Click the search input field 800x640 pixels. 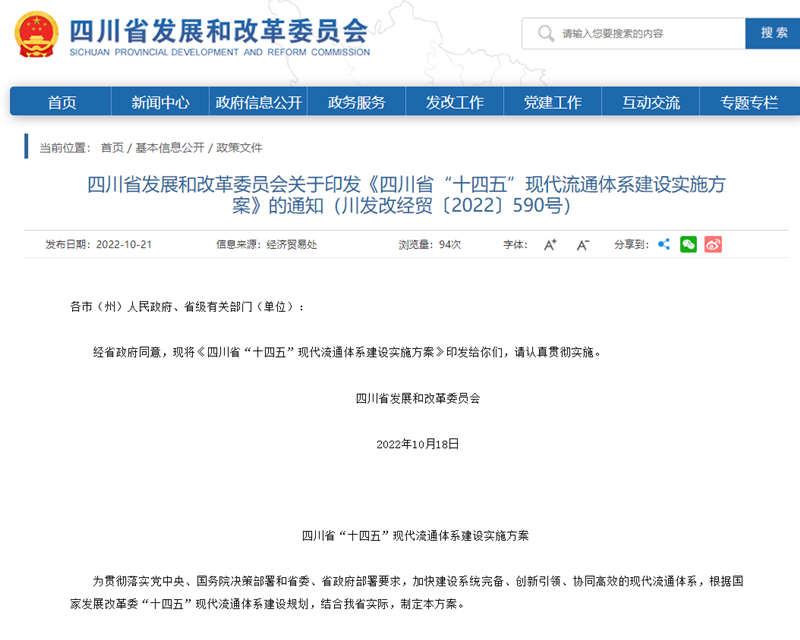[x=634, y=34]
